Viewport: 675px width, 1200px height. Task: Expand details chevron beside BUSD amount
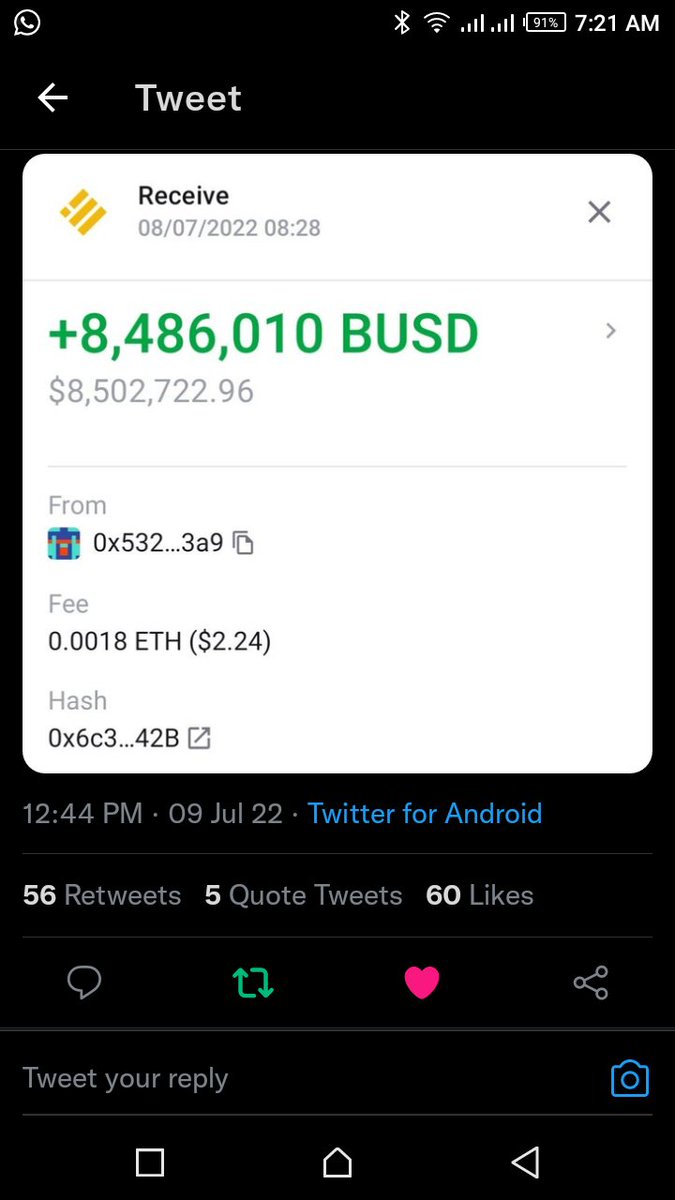point(611,331)
